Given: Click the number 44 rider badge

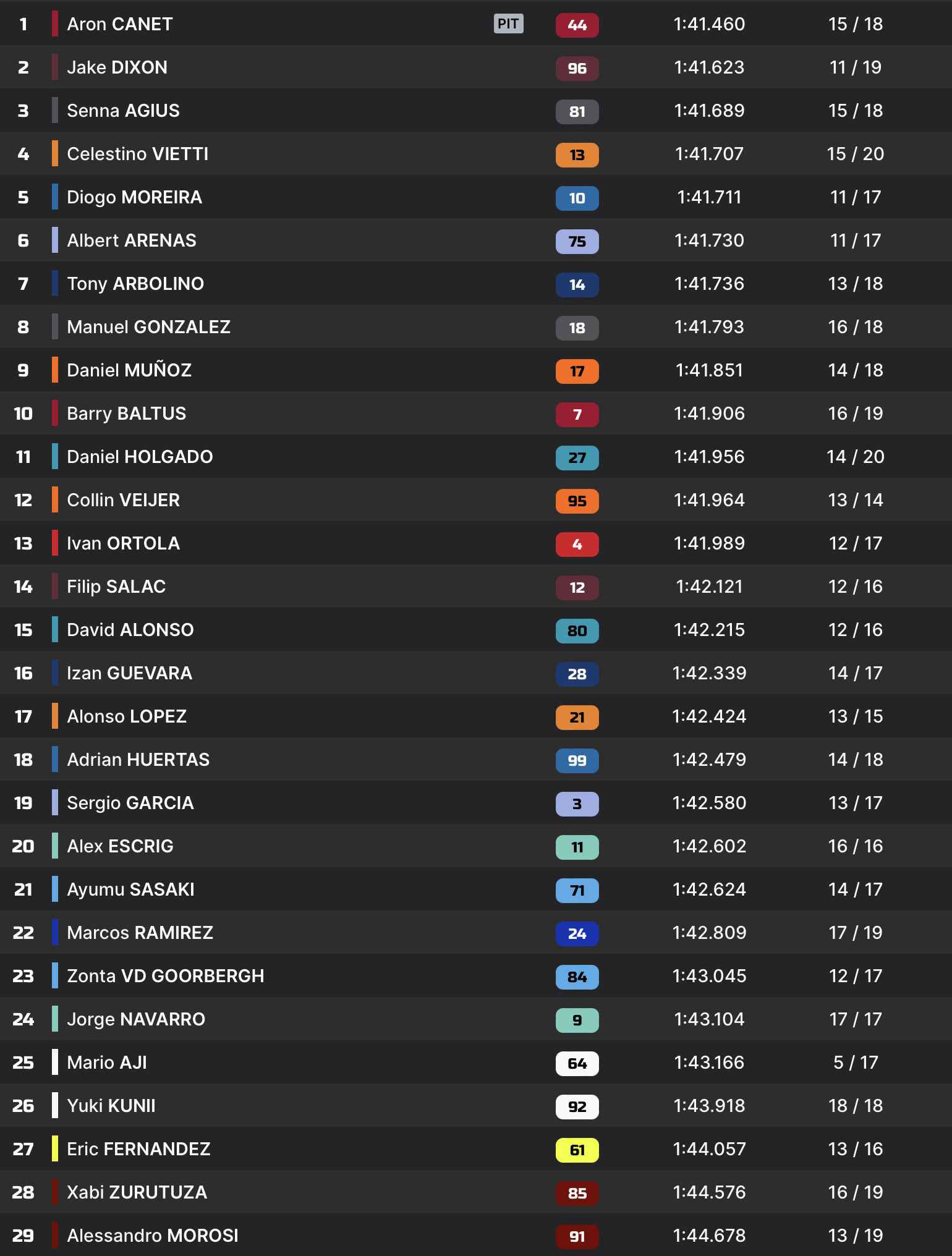Looking at the screenshot, I should [x=577, y=25].
